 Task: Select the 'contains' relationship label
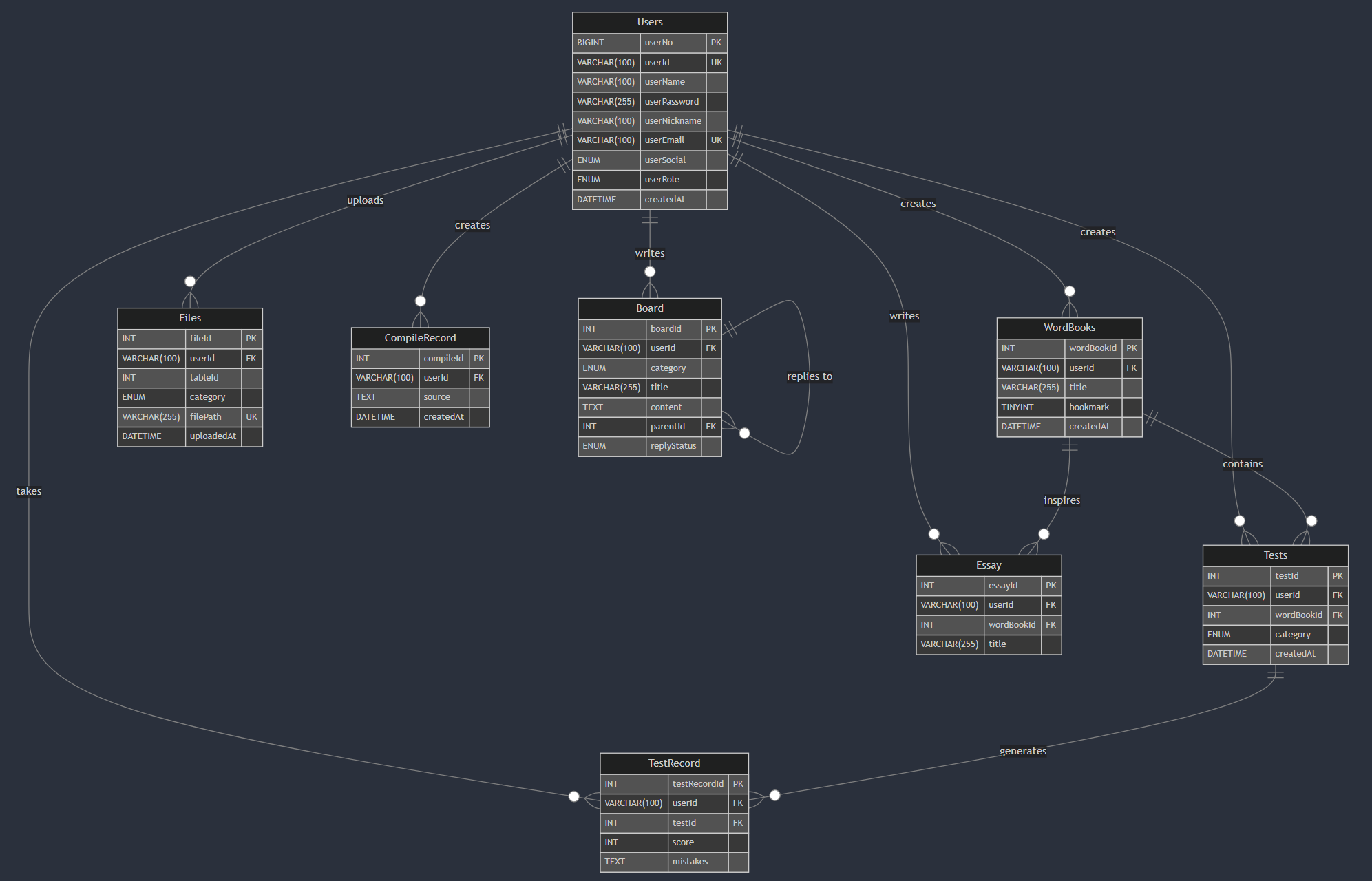point(1242,464)
